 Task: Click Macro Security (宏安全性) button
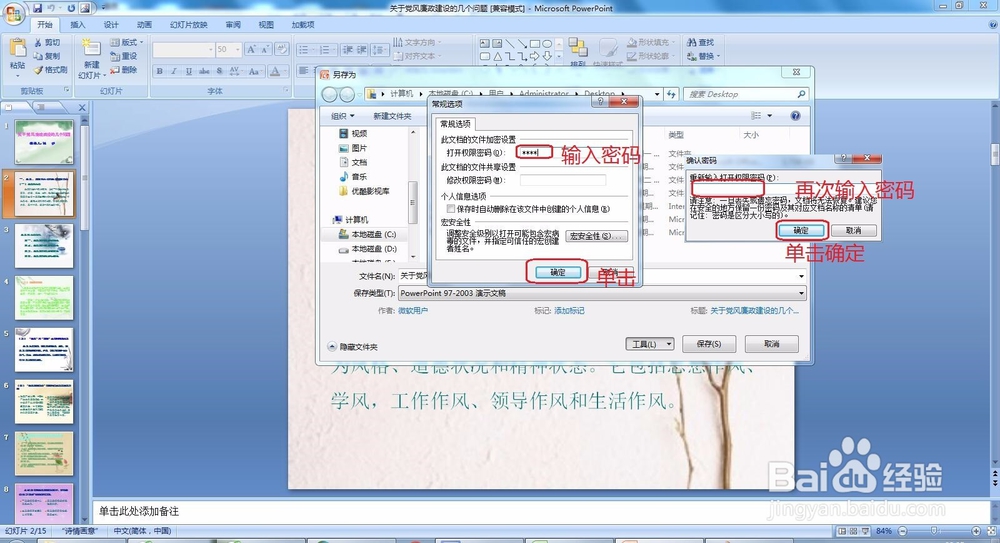click(x=596, y=236)
